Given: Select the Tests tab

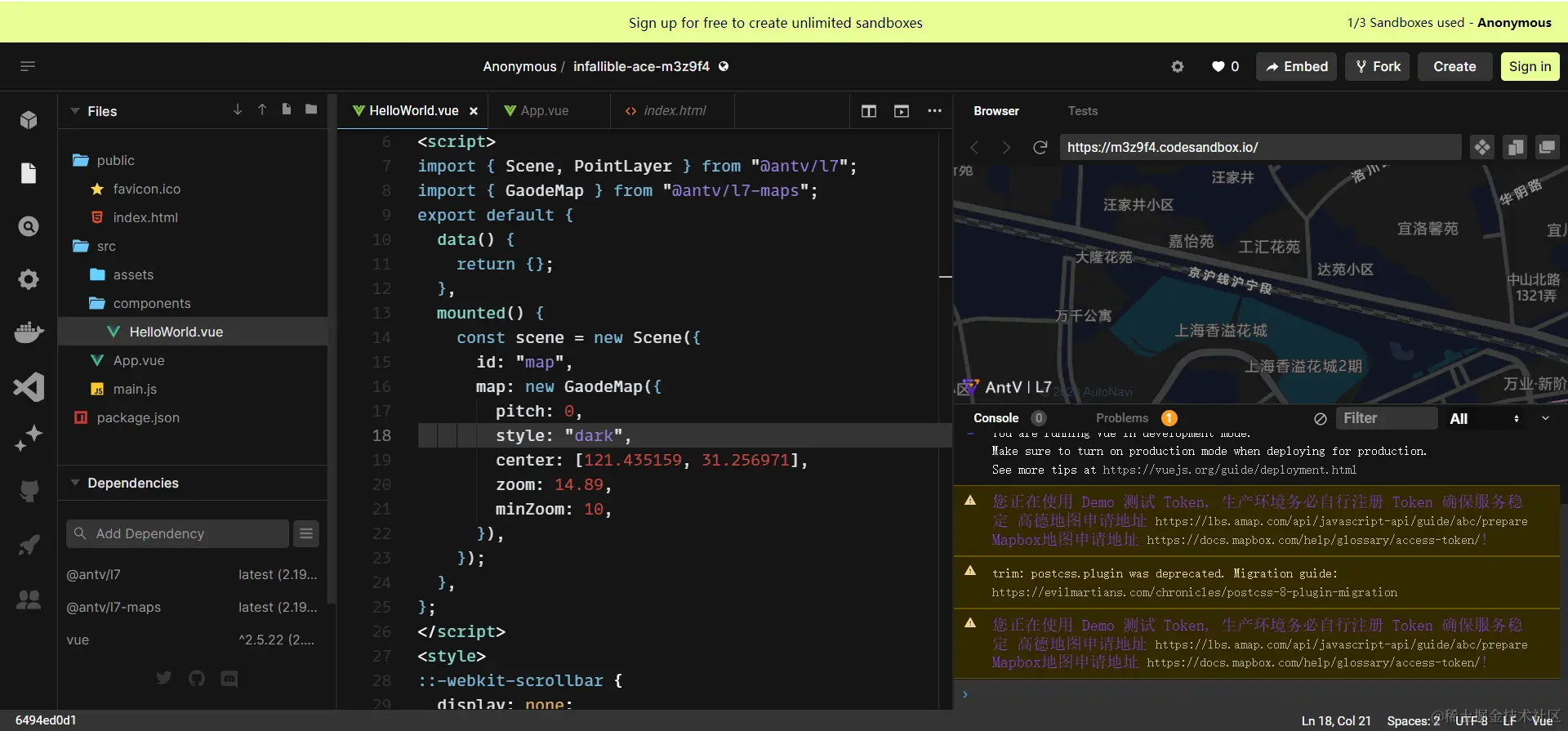Looking at the screenshot, I should pyautogui.click(x=1083, y=111).
